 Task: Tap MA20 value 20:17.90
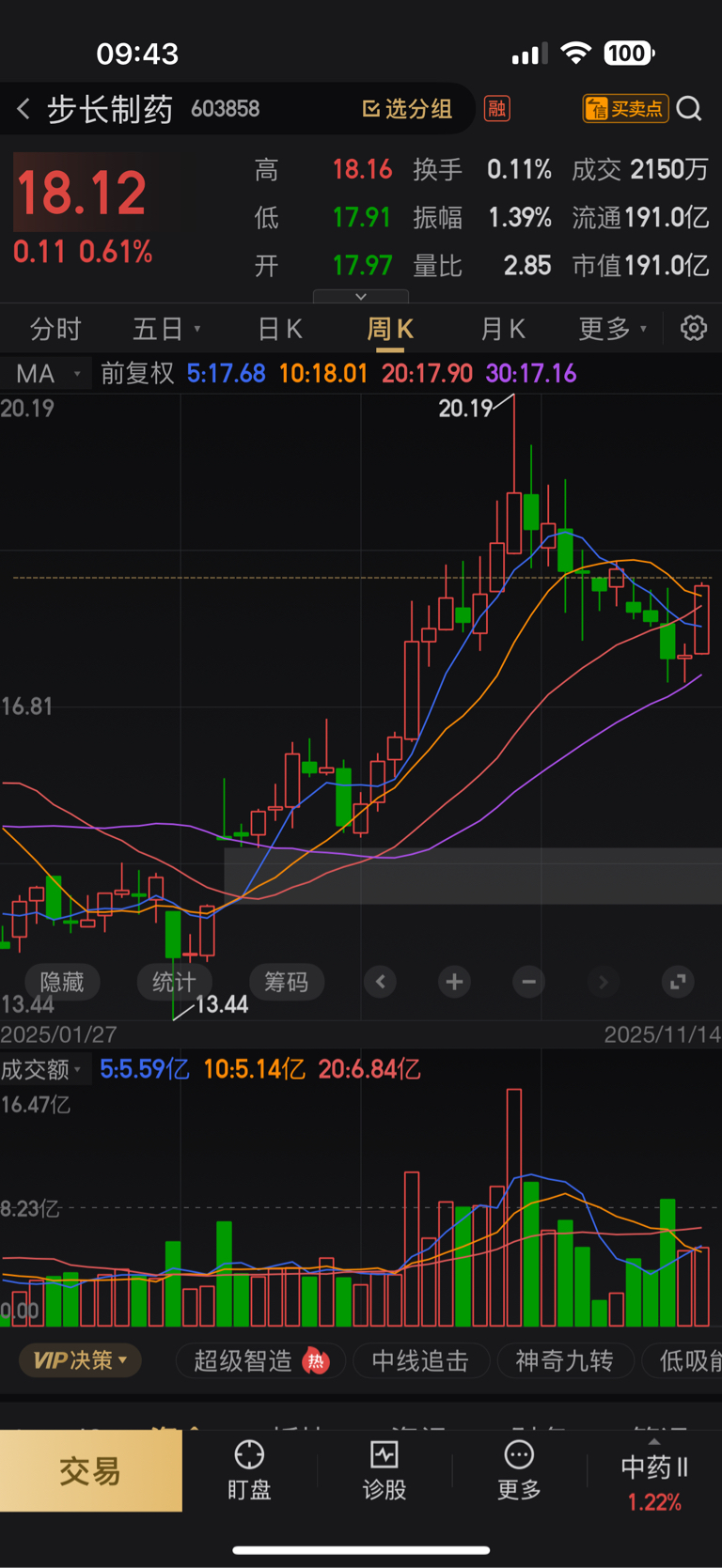pyautogui.click(x=427, y=374)
